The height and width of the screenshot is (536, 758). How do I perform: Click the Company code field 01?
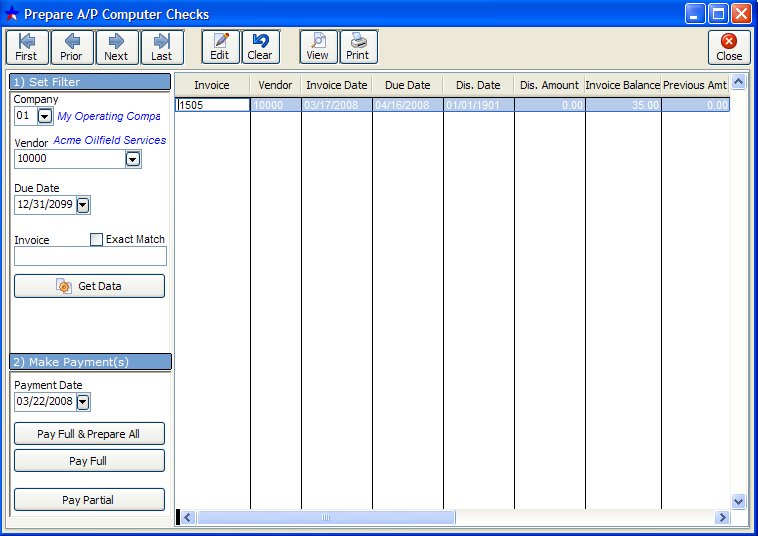tap(26, 116)
